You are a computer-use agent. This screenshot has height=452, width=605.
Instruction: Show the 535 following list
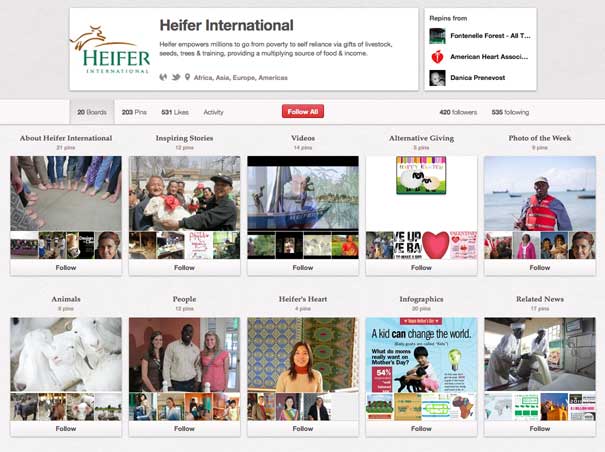510,112
